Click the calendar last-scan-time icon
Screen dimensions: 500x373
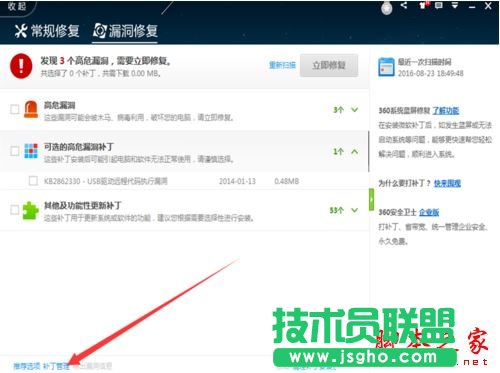[386, 67]
